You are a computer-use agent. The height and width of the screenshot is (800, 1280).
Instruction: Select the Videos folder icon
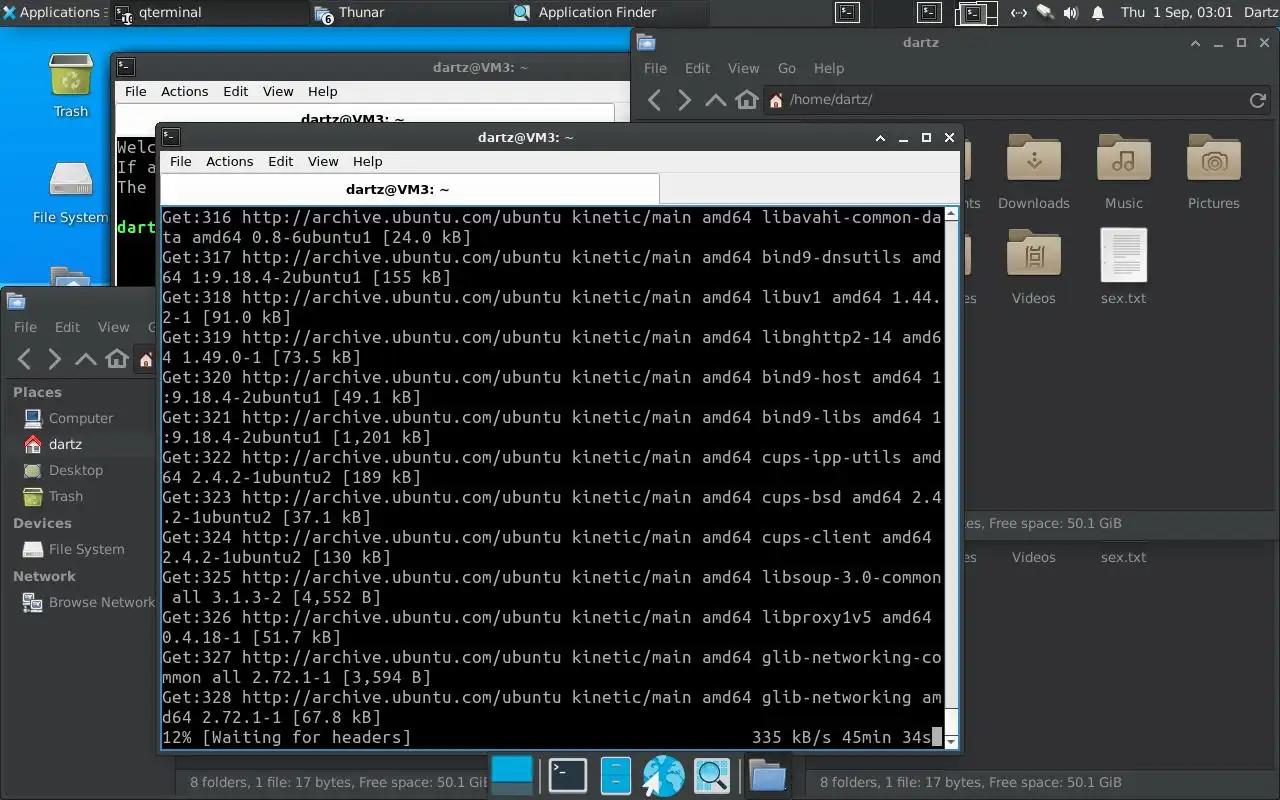1034,255
